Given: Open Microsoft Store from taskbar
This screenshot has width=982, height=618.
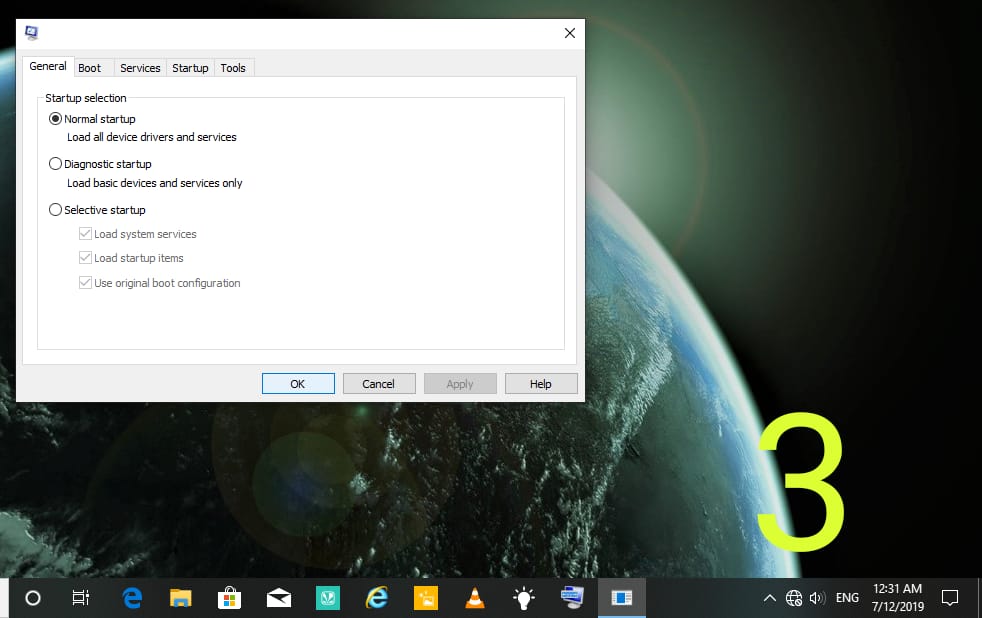Looking at the screenshot, I should [229, 598].
